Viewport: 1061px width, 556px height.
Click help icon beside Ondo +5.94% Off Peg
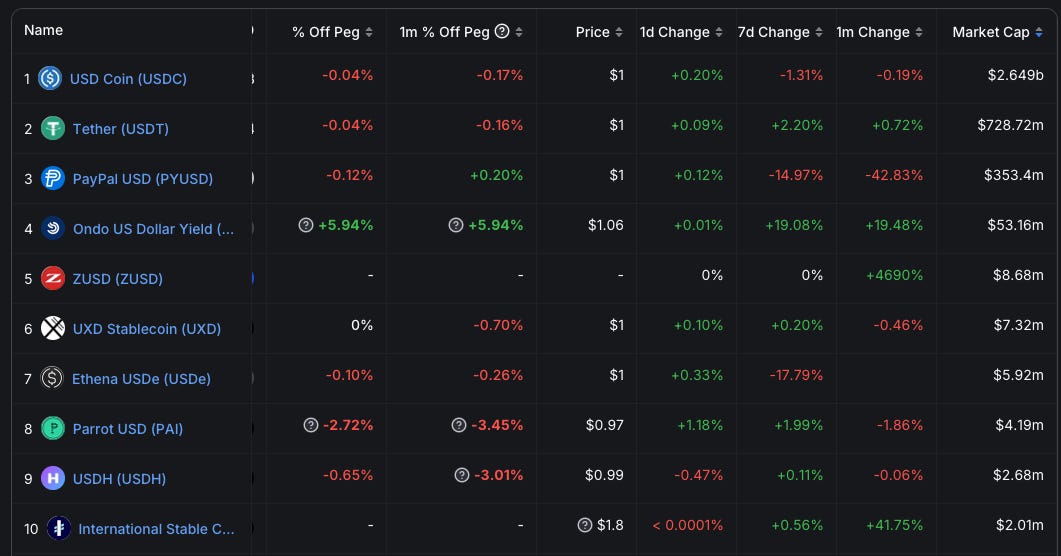[x=306, y=225]
